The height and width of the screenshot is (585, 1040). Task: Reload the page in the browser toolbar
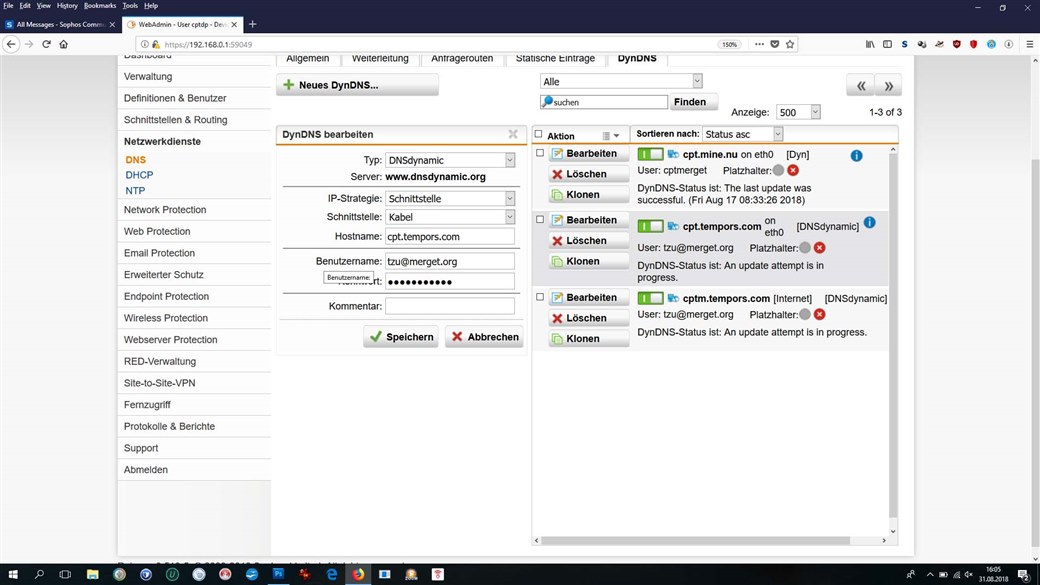[x=46, y=44]
